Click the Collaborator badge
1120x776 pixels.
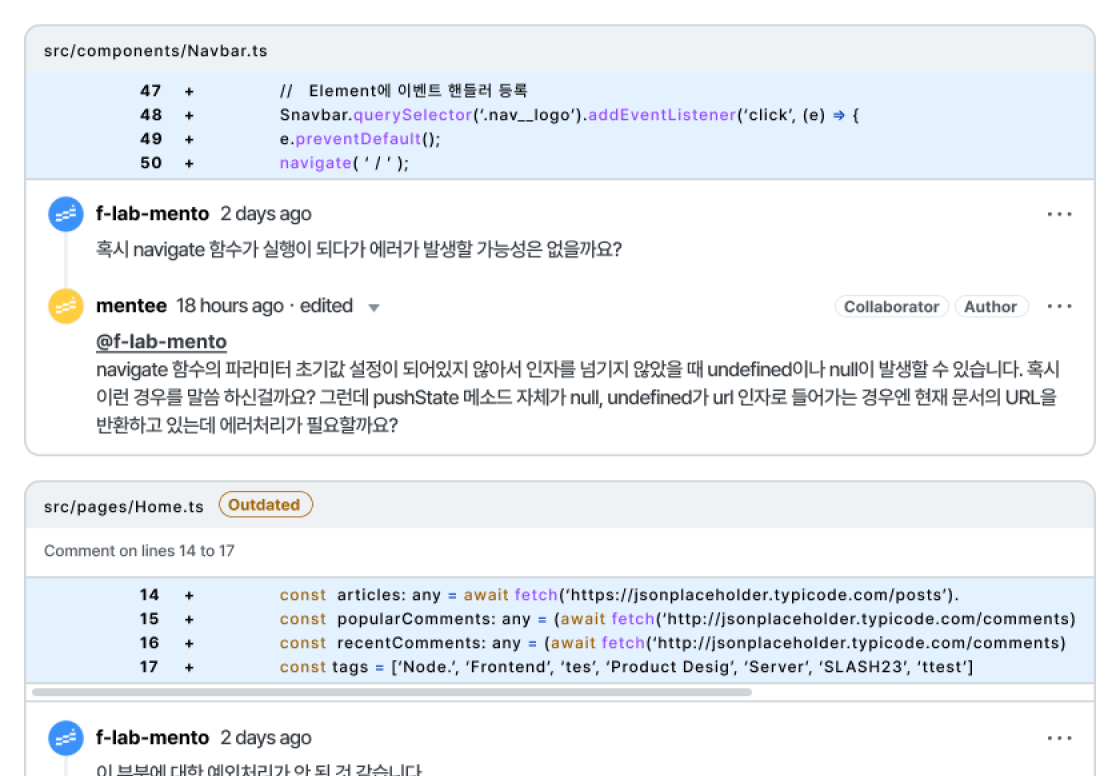point(891,307)
